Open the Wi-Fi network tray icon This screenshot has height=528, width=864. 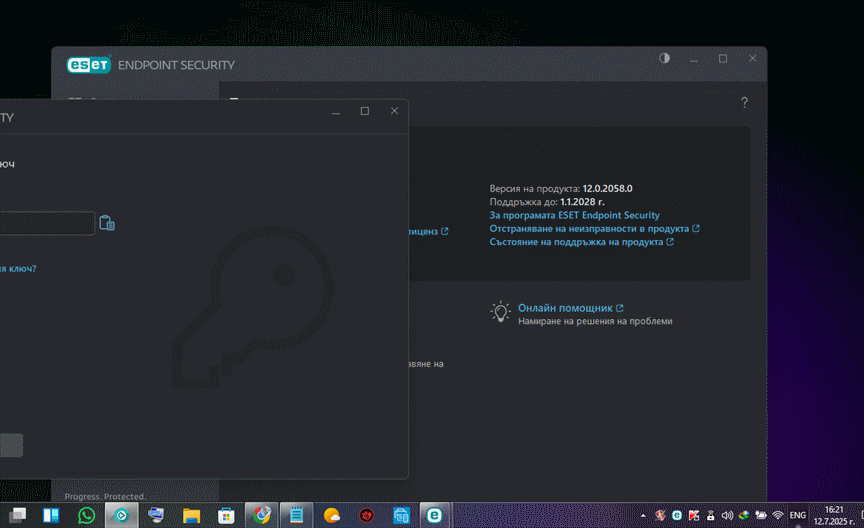pos(777,515)
